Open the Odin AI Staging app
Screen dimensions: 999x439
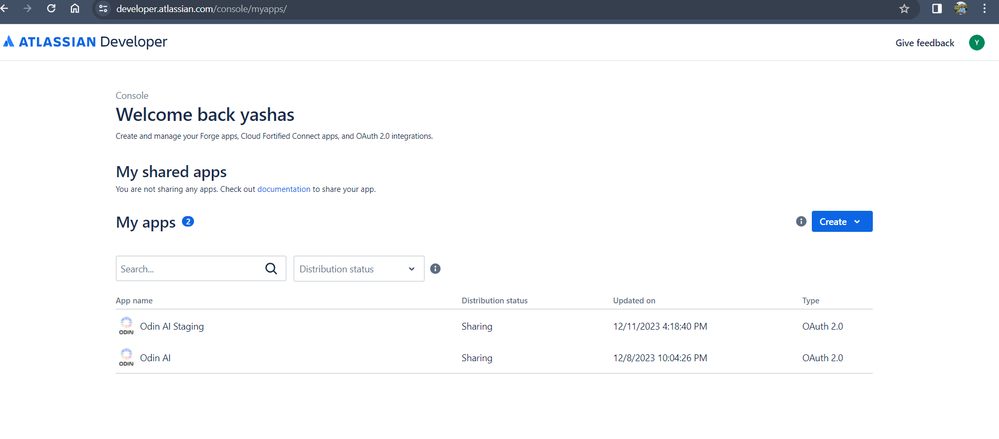click(171, 326)
